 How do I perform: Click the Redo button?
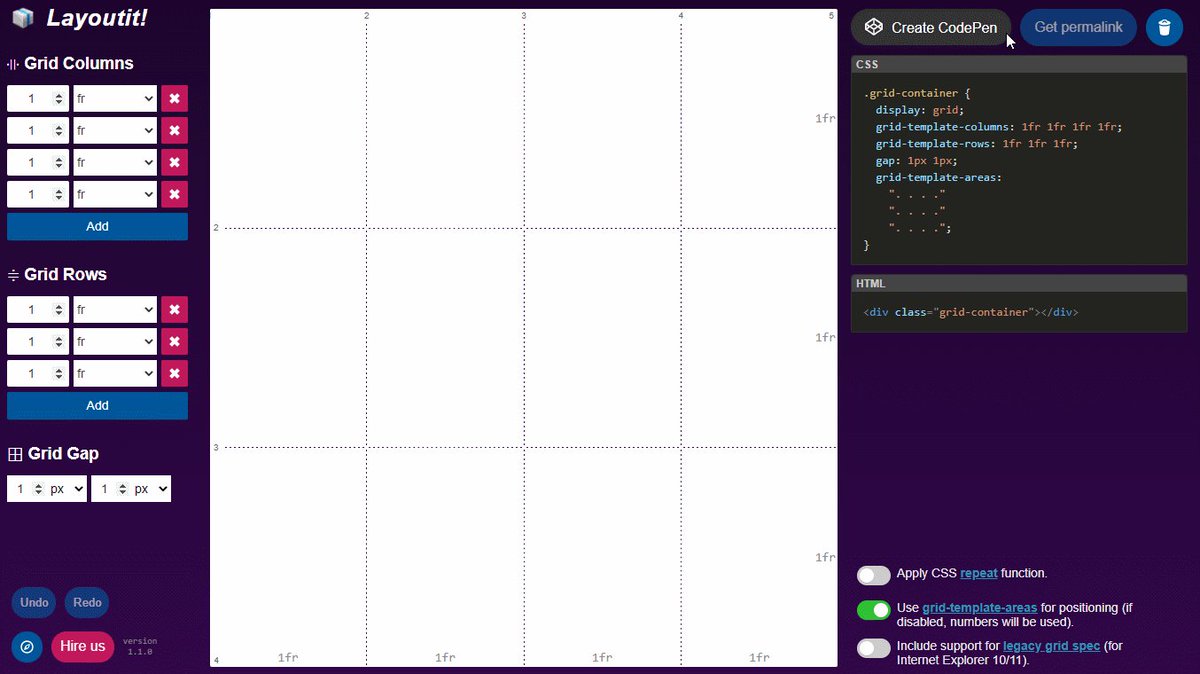tap(87, 603)
